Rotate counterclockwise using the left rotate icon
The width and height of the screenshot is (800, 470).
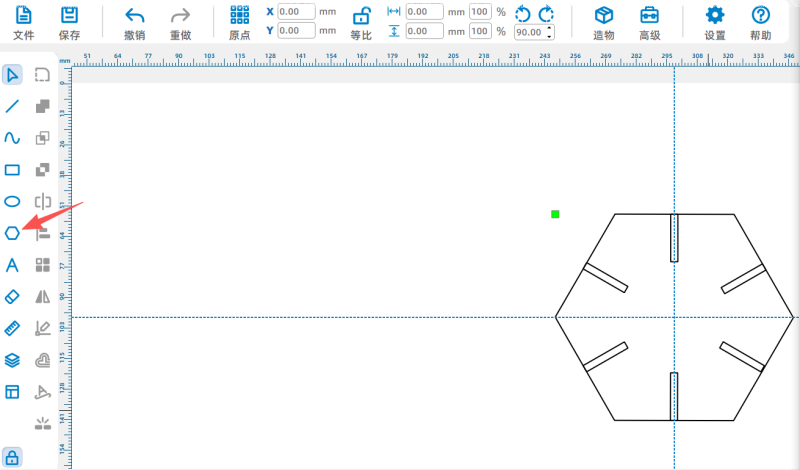tap(523, 13)
